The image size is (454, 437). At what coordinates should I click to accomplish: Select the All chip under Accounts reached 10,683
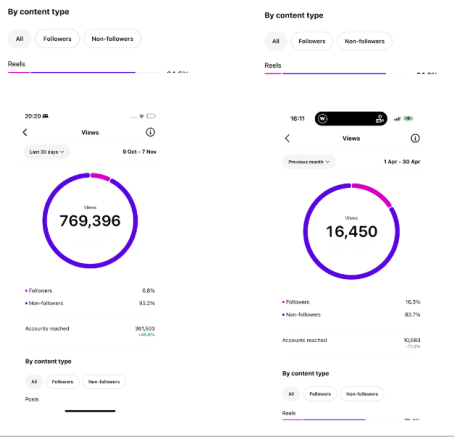click(291, 394)
